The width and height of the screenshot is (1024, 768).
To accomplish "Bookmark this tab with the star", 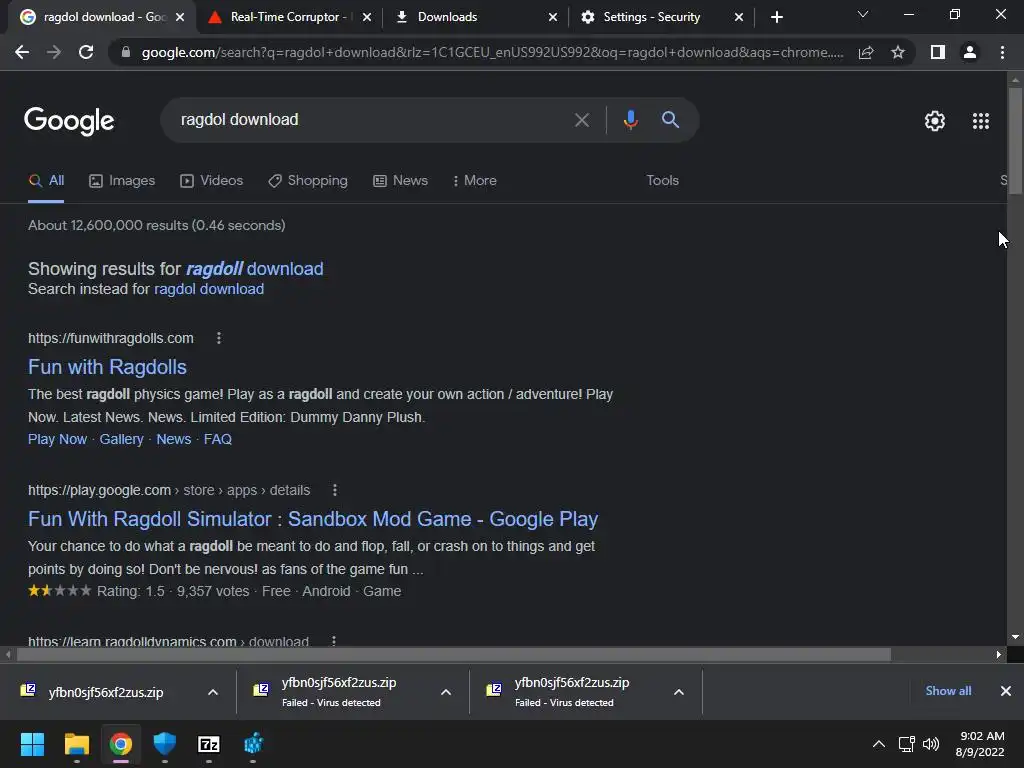I will (898, 52).
